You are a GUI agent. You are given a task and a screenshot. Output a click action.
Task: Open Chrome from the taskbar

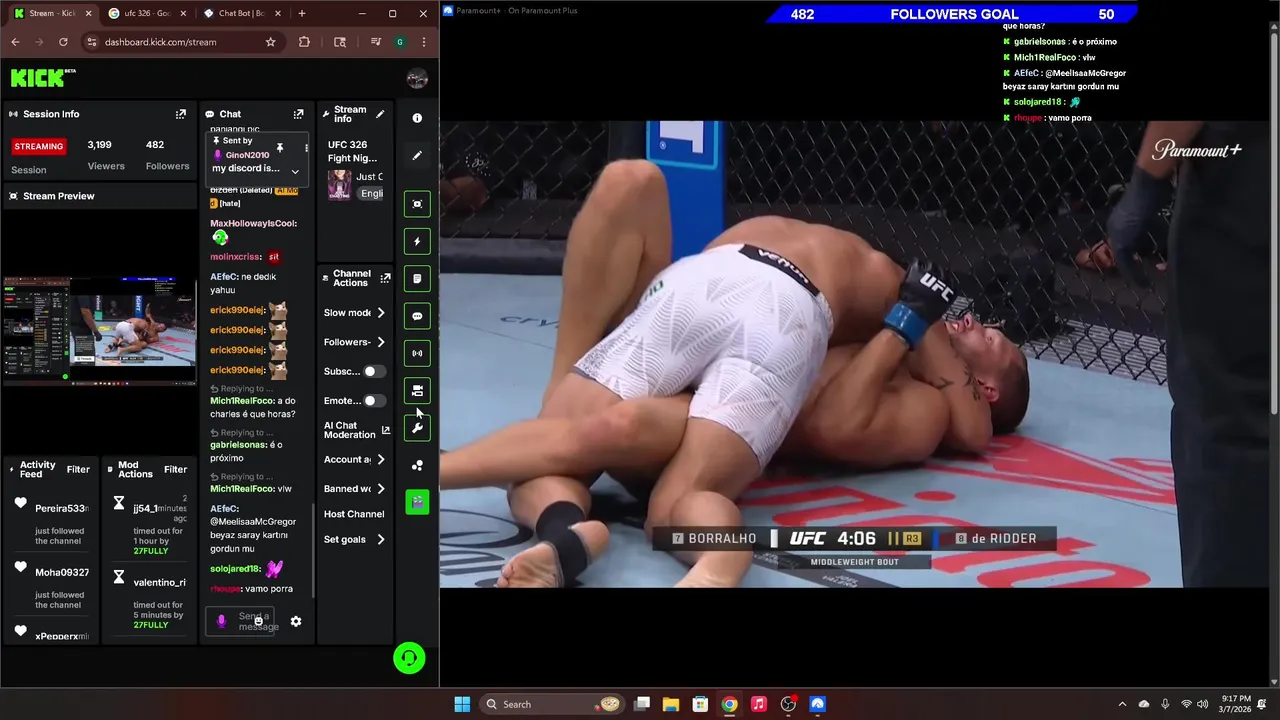[x=730, y=704]
